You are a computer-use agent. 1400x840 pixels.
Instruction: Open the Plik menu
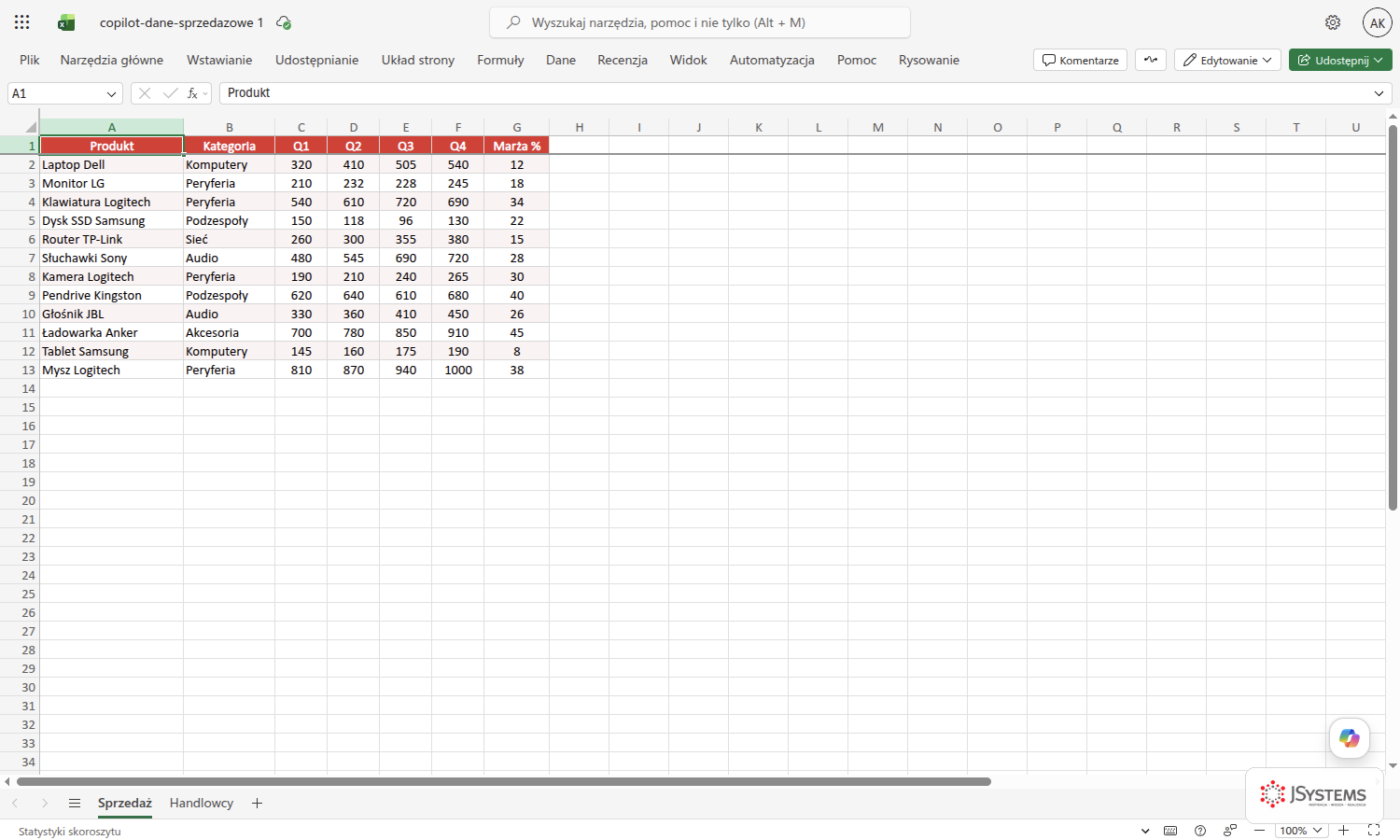click(30, 60)
